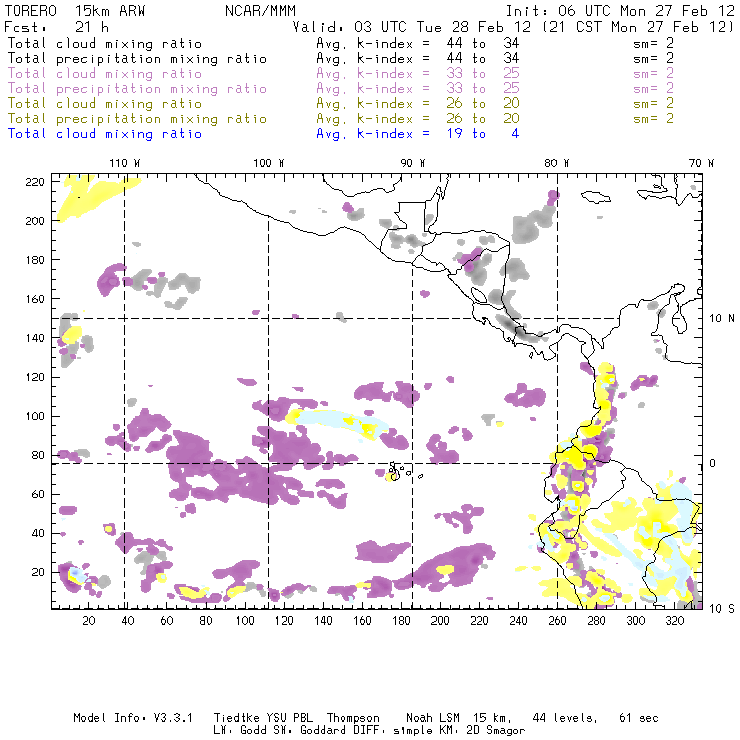Click the "100 W" longitude label

point(269,163)
